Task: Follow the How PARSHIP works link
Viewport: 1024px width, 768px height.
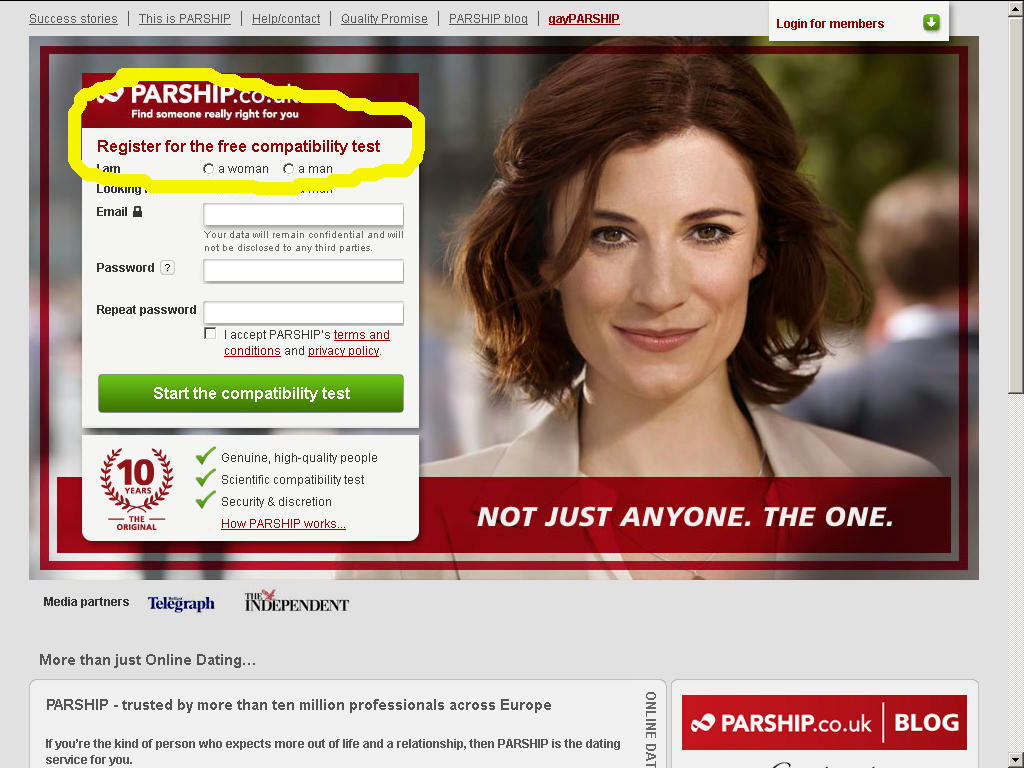Action: 283,524
